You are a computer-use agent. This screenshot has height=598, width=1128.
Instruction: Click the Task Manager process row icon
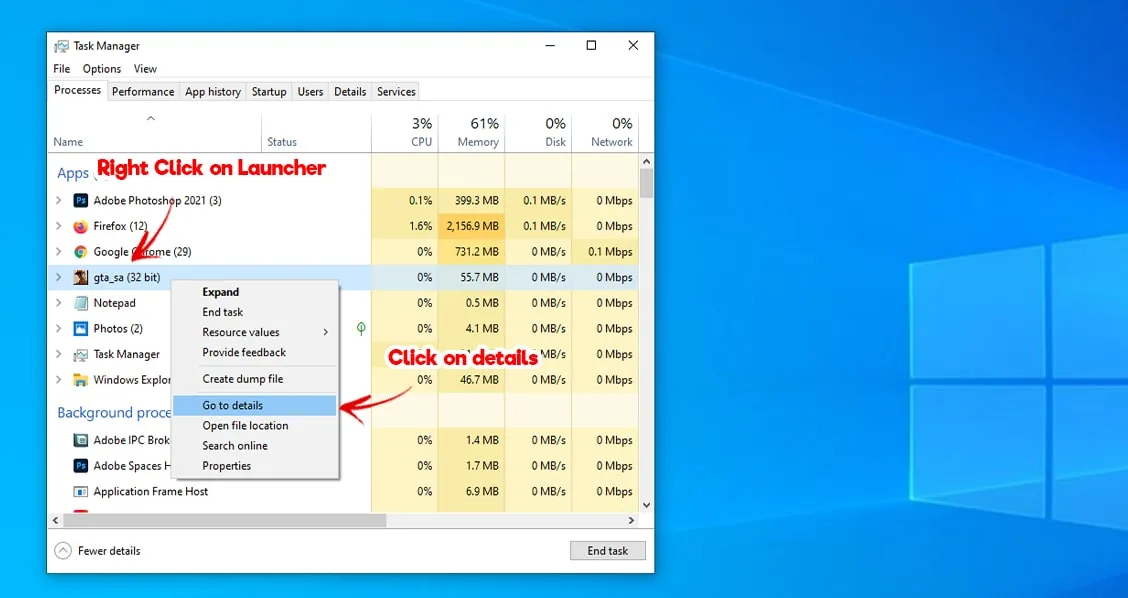pyautogui.click(x=81, y=354)
